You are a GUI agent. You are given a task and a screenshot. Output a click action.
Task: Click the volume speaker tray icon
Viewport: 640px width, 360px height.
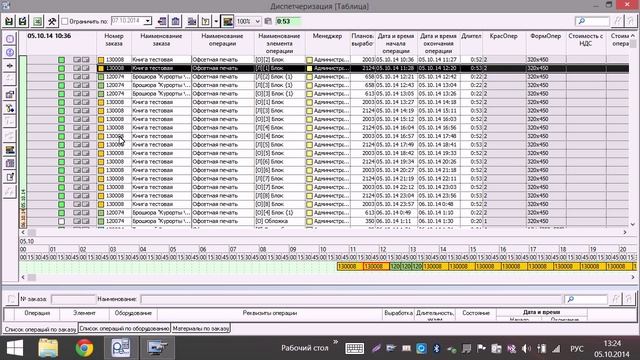click(x=526, y=349)
